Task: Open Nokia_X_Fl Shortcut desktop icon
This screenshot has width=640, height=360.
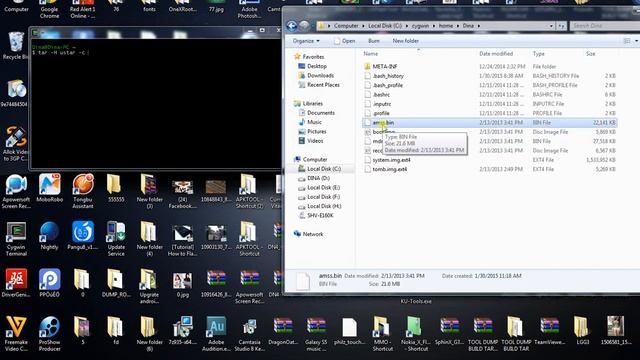Action: [x=416, y=333]
